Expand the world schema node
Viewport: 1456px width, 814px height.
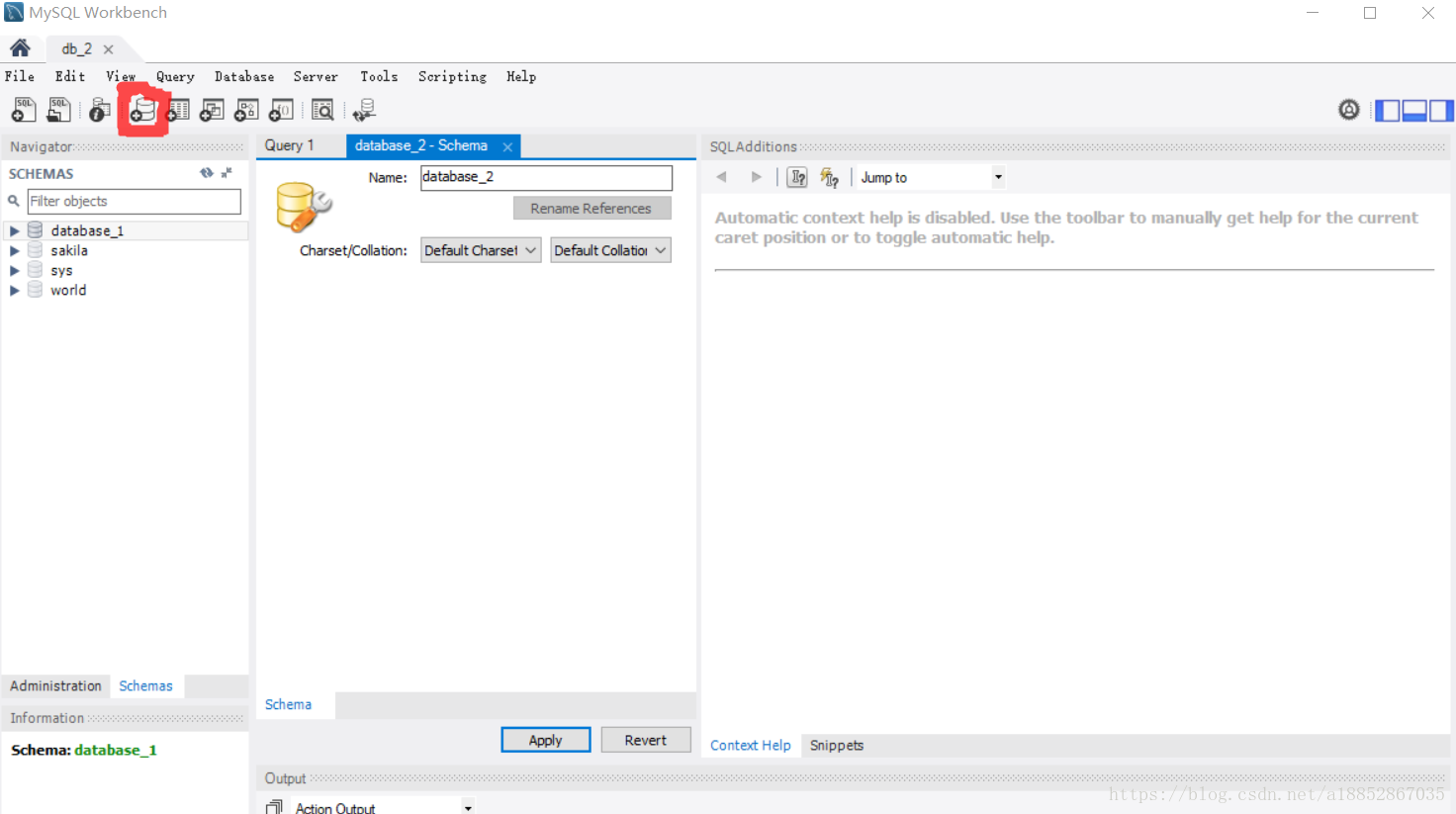(x=14, y=290)
